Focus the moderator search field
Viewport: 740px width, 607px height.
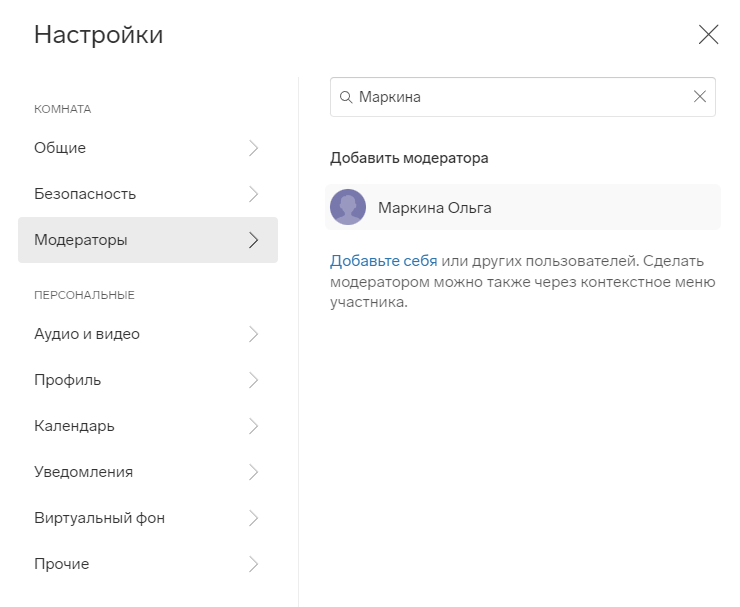click(522, 97)
